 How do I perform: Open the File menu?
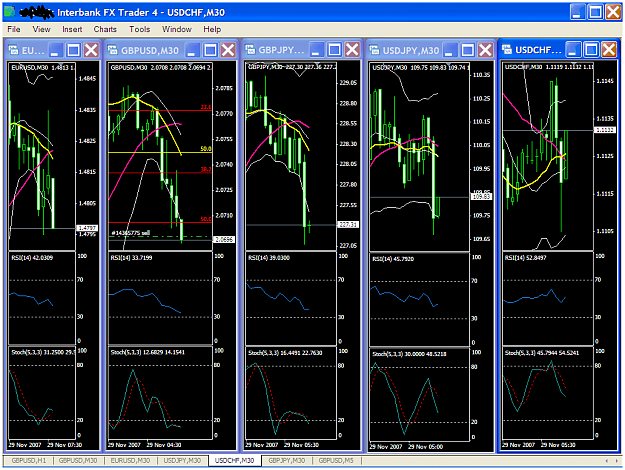pos(14,29)
